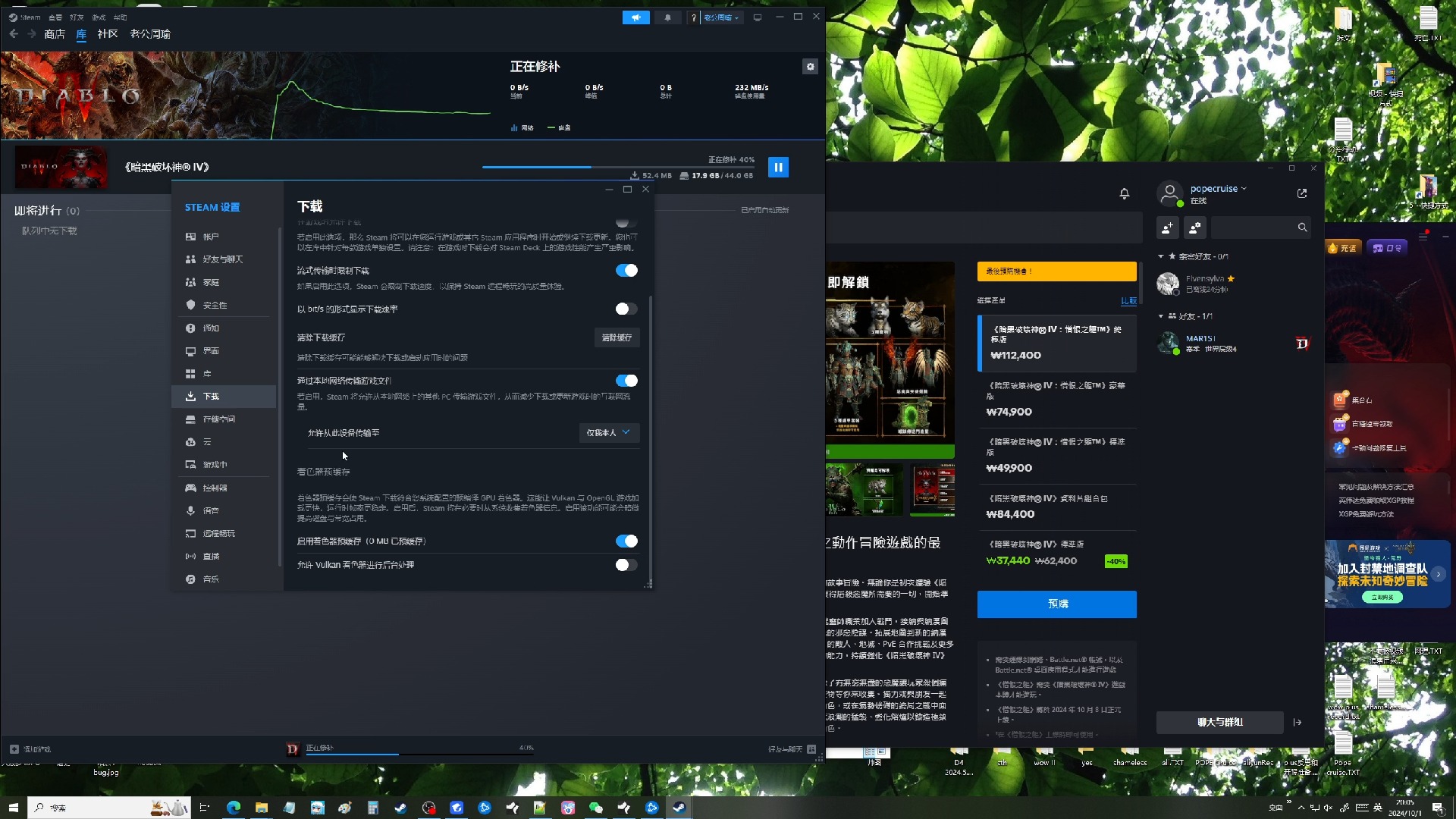The image size is (1456, 819).
Task: Collapse the 好友 - 1/1 friends group
Action: (1160, 316)
